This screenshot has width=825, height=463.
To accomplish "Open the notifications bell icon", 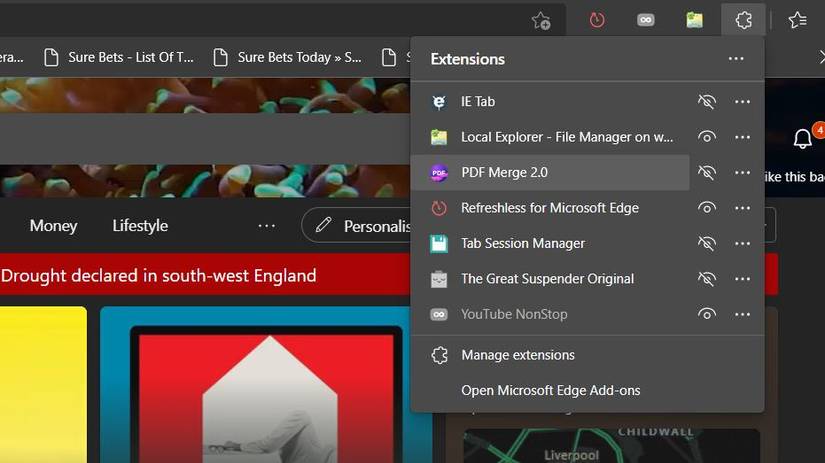I will point(802,139).
